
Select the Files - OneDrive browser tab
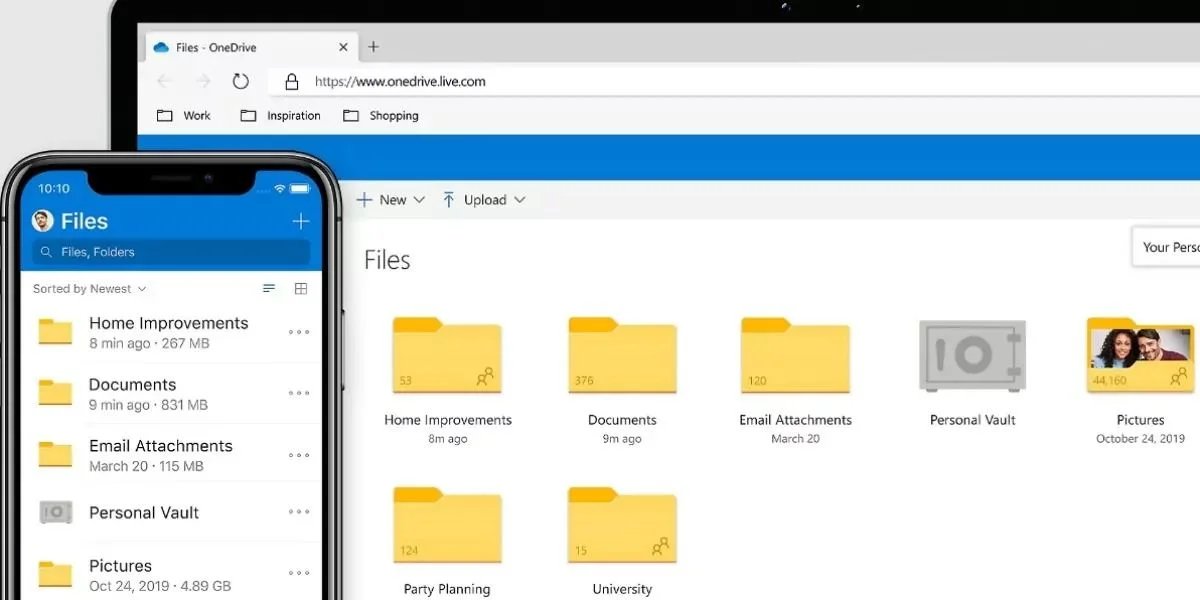(252, 47)
